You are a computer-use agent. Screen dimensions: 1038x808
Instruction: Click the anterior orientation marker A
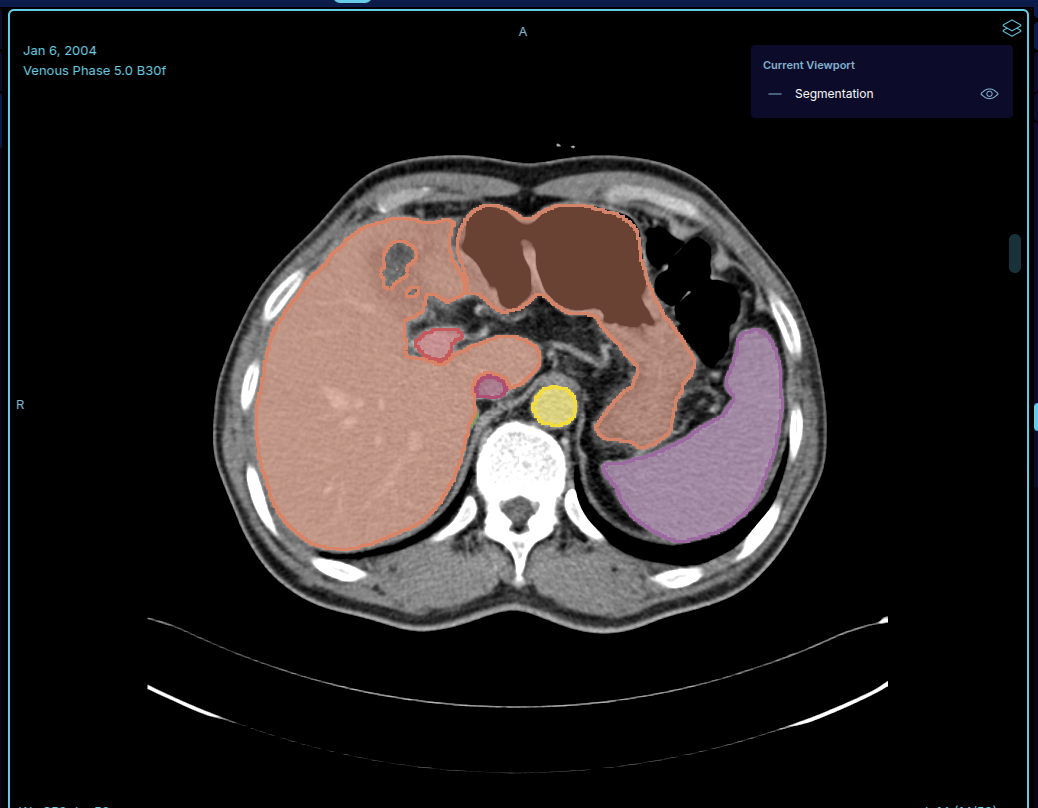tap(522, 32)
